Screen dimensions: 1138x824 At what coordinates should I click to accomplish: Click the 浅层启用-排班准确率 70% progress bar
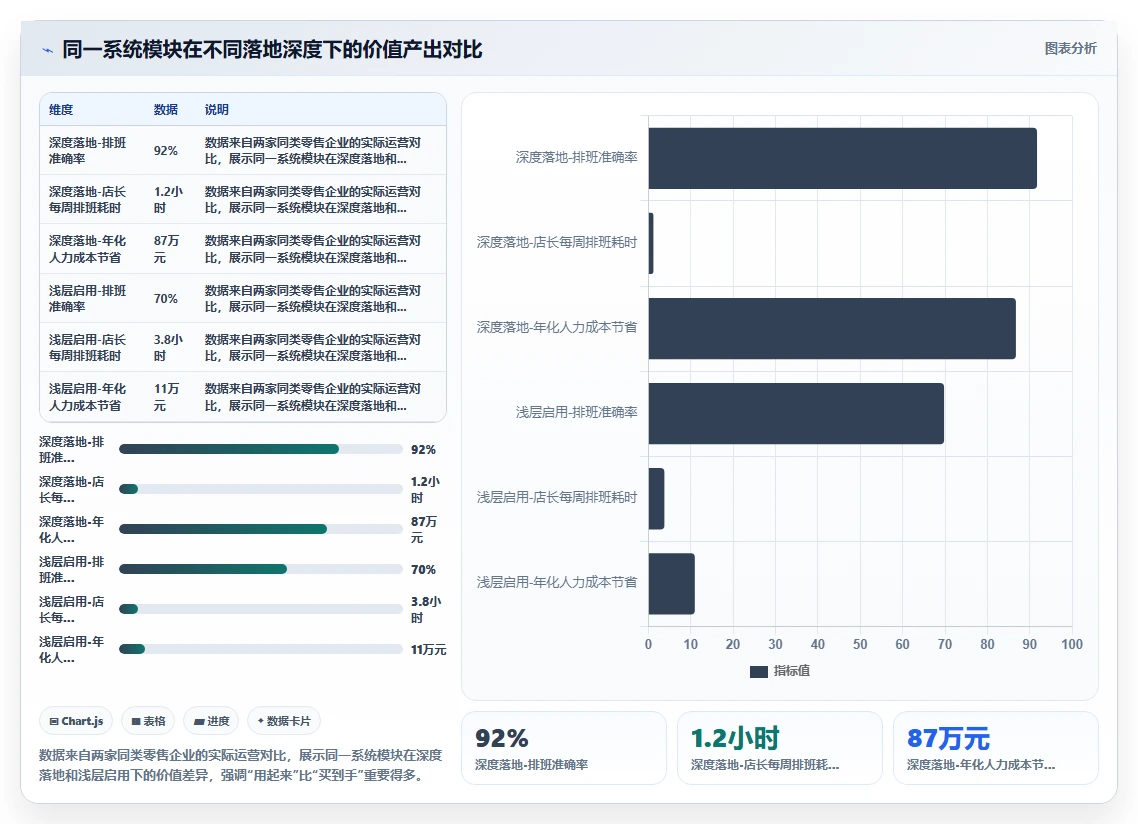(x=261, y=569)
